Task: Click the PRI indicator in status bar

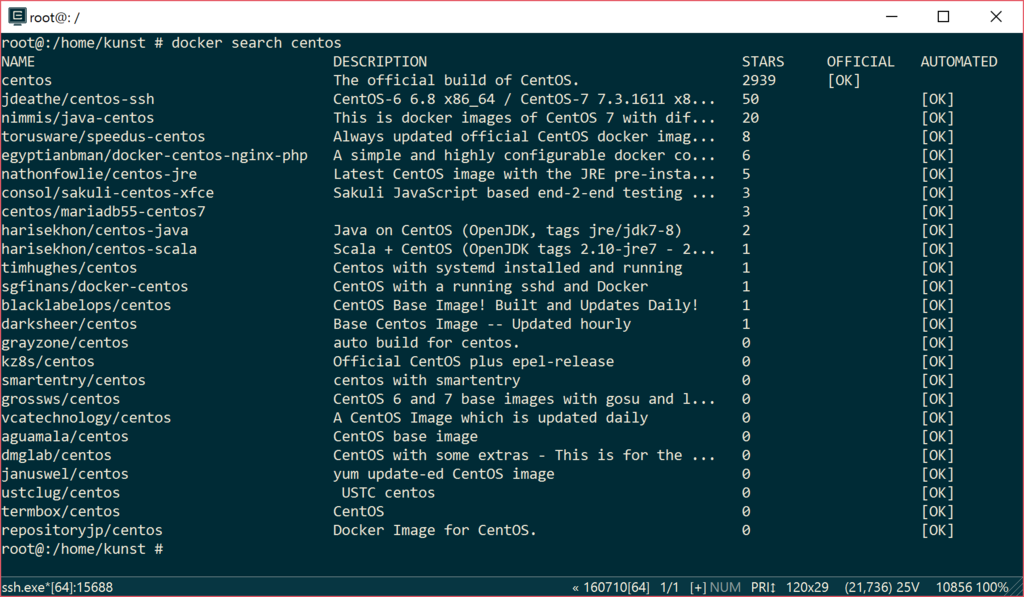Action: (763, 587)
